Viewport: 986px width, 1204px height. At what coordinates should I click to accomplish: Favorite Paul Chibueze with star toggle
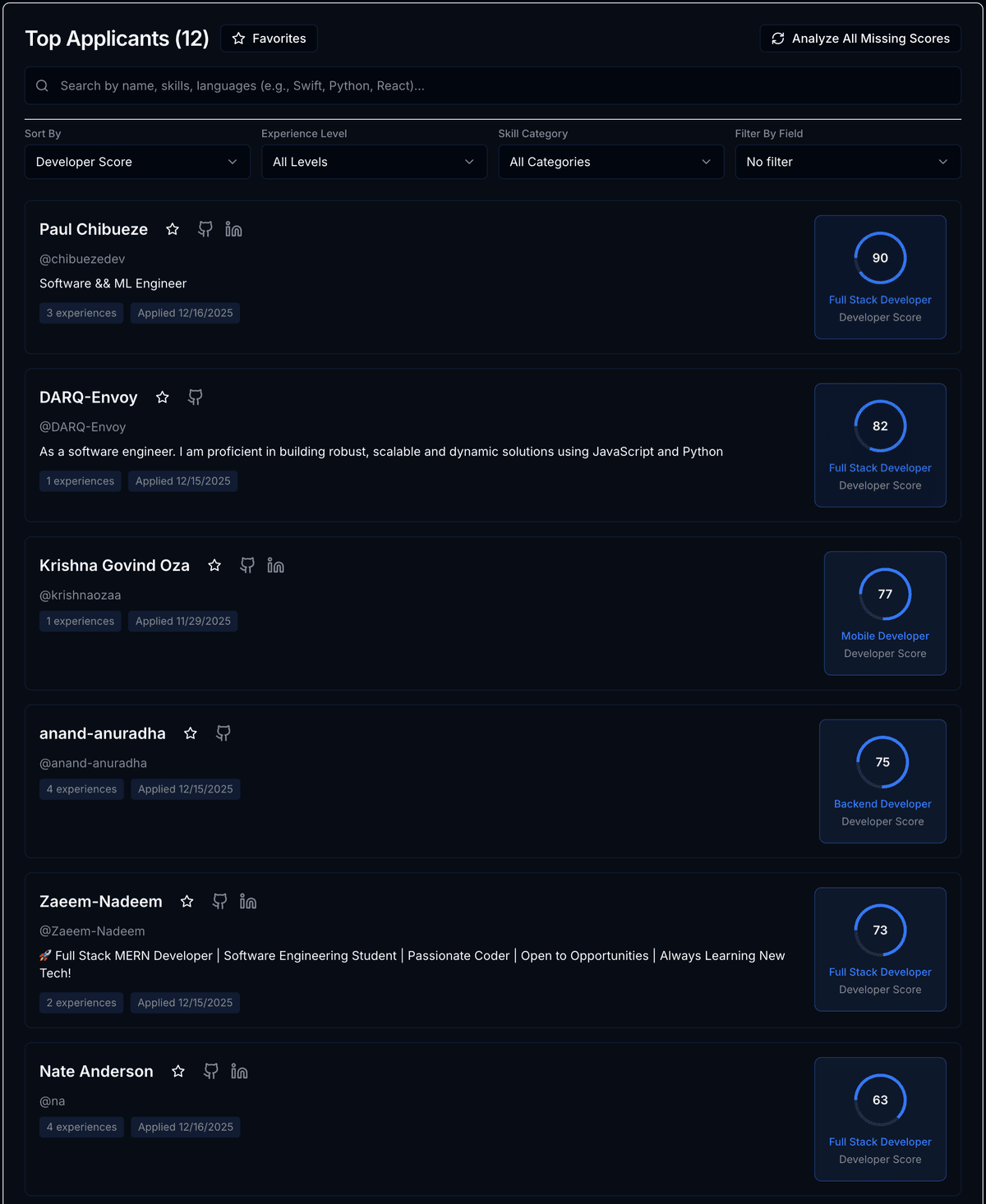click(x=173, y=229)
